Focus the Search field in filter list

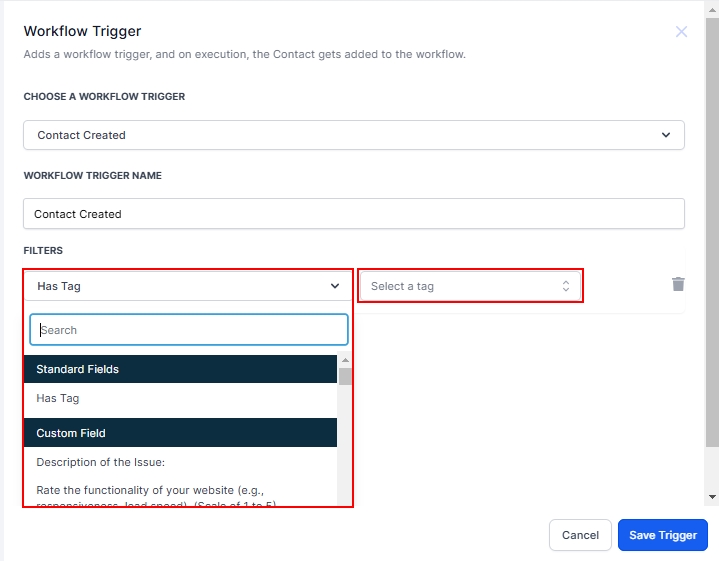pyautogui.click(x=189, y=330)
